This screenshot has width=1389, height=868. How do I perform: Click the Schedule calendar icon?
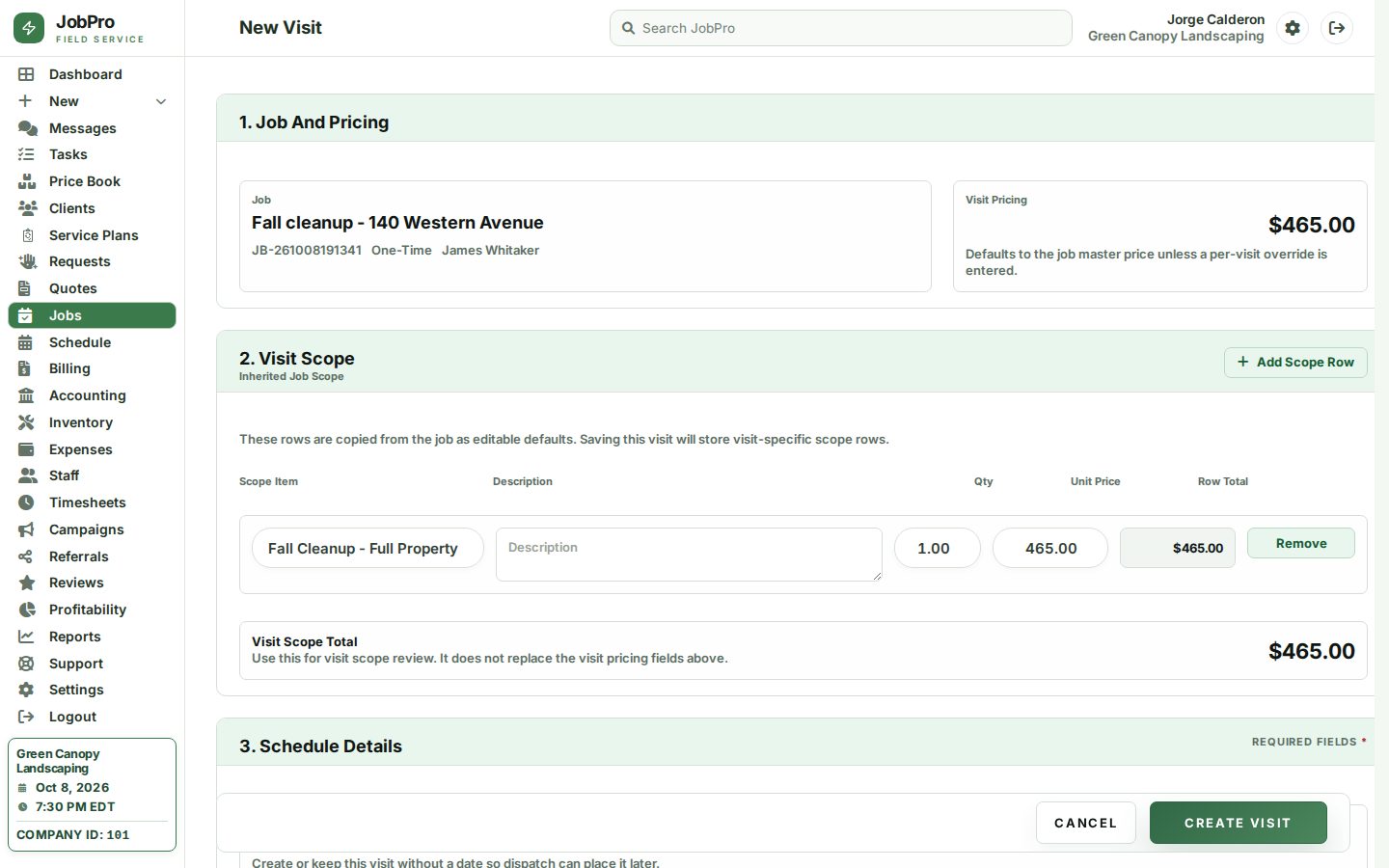click(x=25, y=342)
